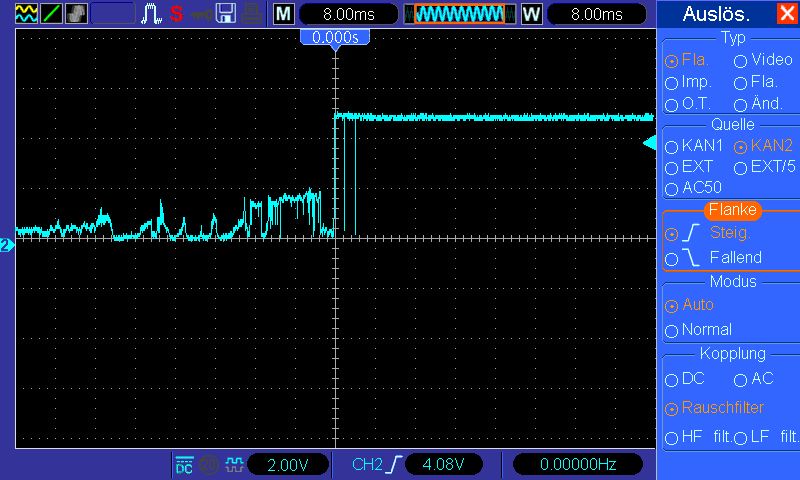The image size is (800, 480).
Task: Choose EXT as trigger source
Action: [689, 167]
